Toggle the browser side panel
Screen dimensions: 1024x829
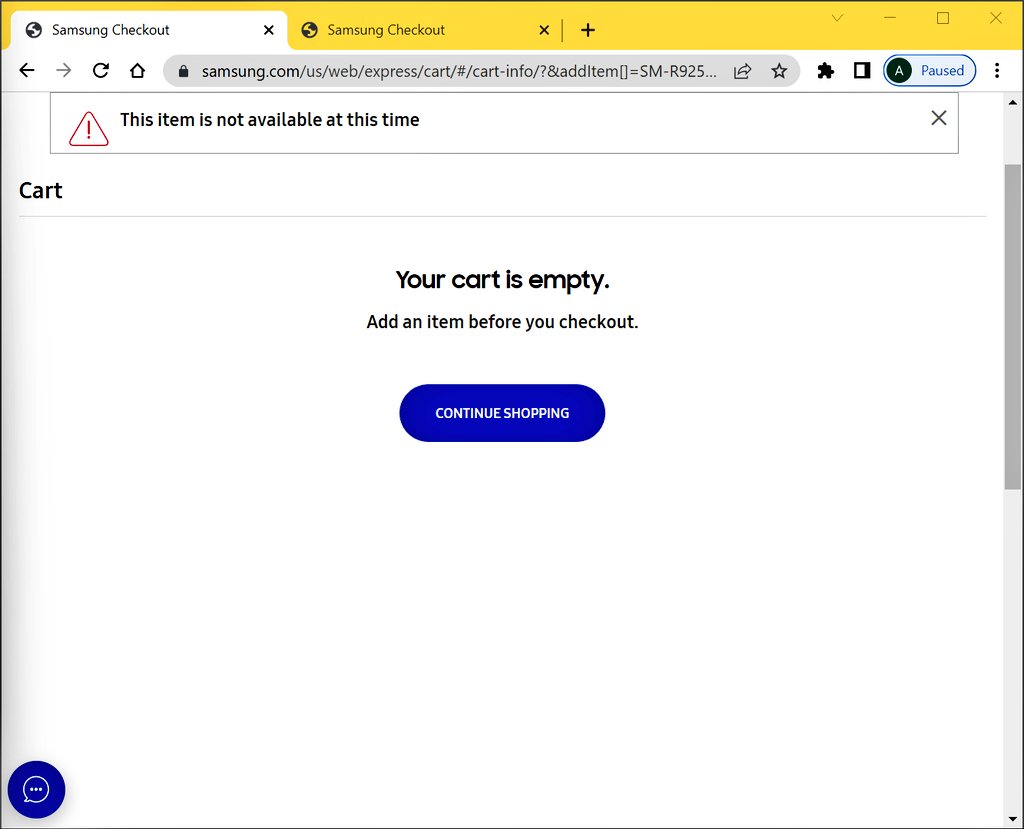862,71
